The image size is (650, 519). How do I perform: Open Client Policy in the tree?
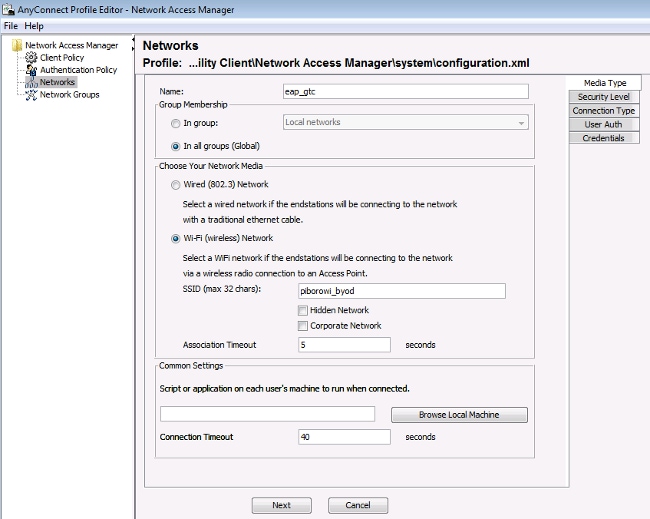pyautogui.click(x=62, y=58)
